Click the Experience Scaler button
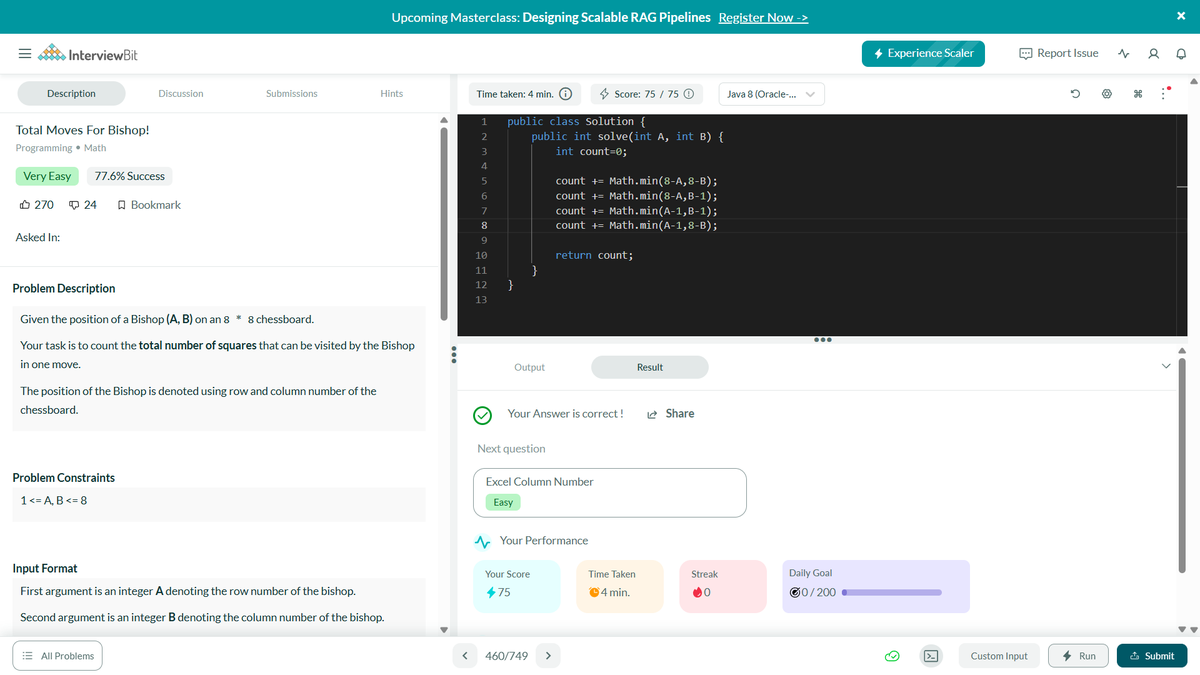This screenshot has width=1200, height=675. pos(923,54)
